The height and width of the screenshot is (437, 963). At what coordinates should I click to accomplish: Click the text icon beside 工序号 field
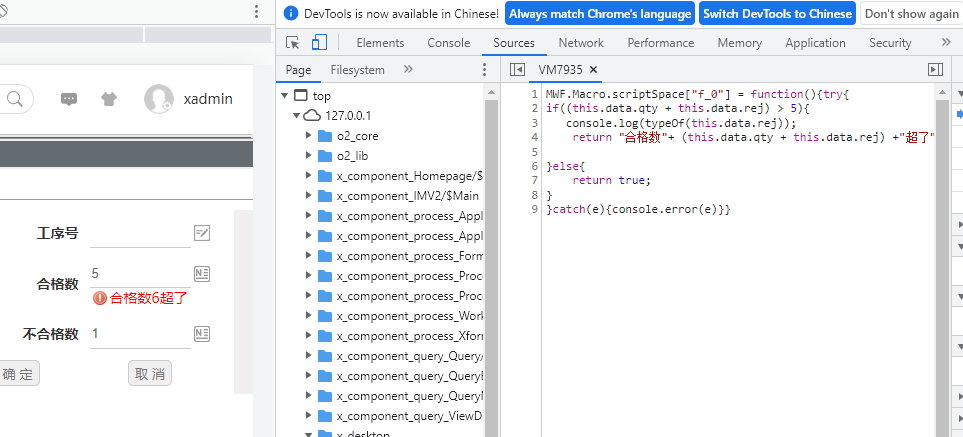coord(202,233)
